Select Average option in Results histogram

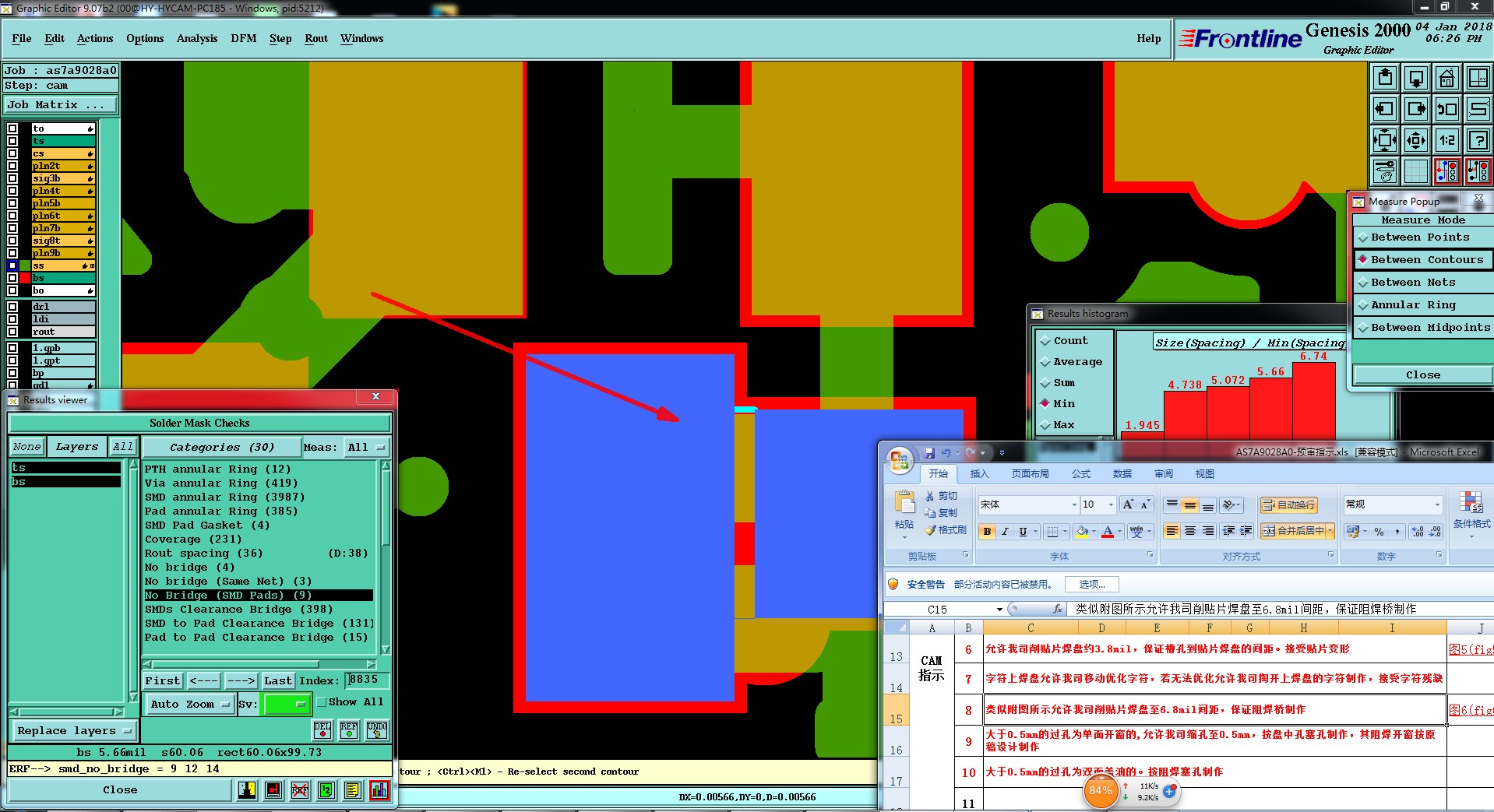point(1073,362)
